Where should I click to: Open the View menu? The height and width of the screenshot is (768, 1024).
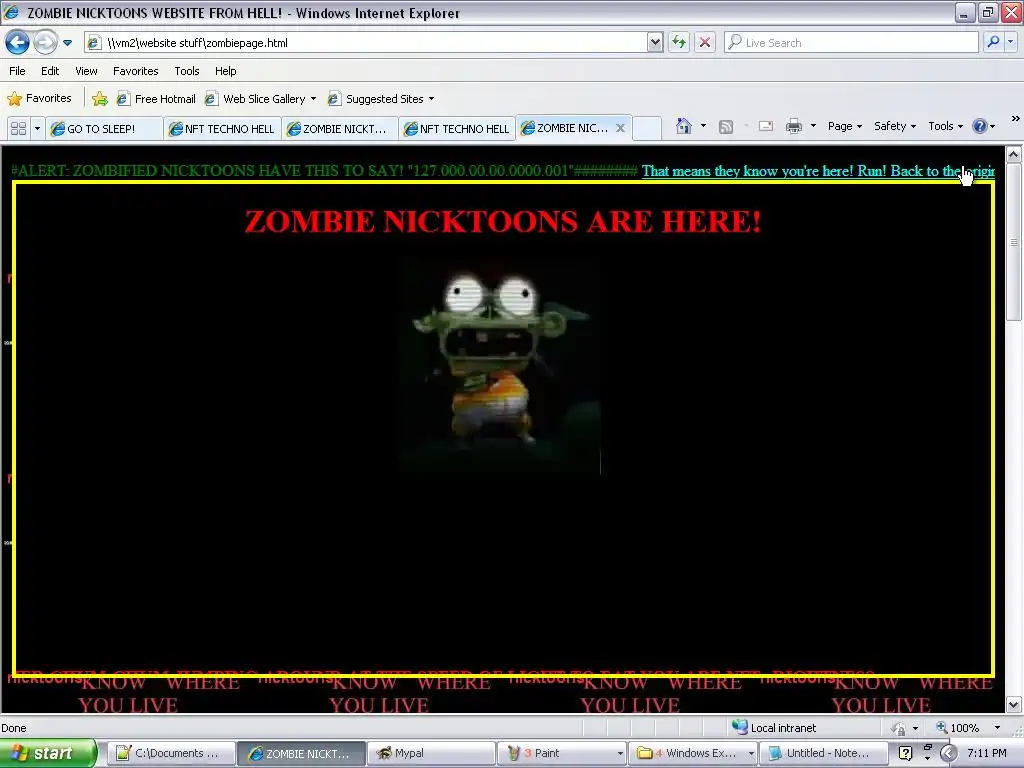click(86, 71)
